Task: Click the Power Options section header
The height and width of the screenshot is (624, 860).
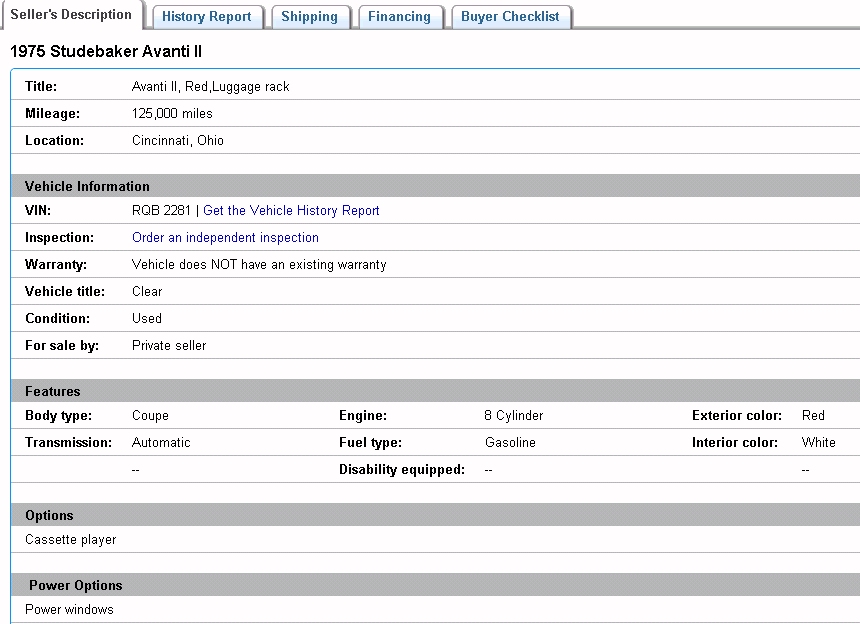Action: pyautogui.click(x=75, y=585)
